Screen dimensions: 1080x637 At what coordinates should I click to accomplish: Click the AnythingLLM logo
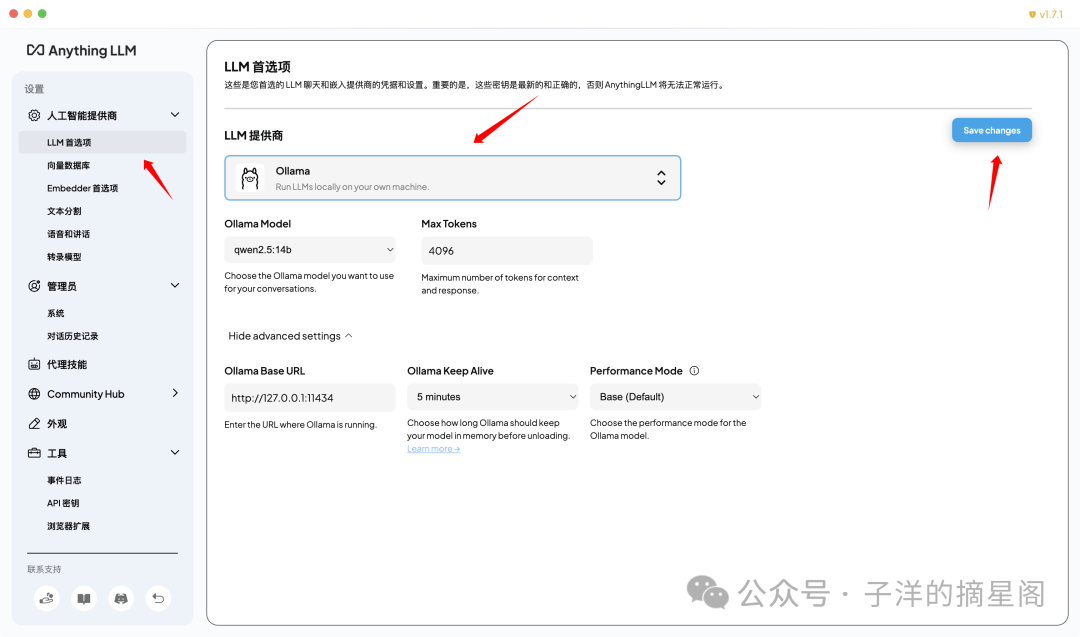pos(81,50)
